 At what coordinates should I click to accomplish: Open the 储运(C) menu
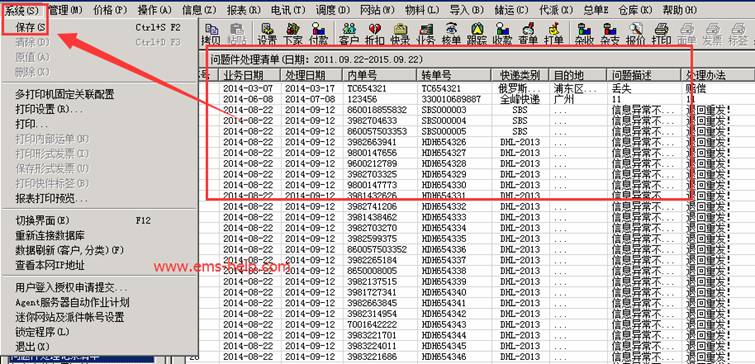pos(511,9)
